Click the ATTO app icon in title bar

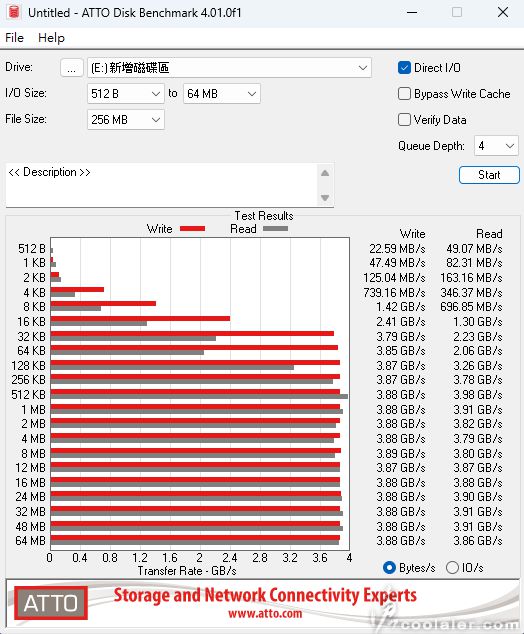click(14, 12)
